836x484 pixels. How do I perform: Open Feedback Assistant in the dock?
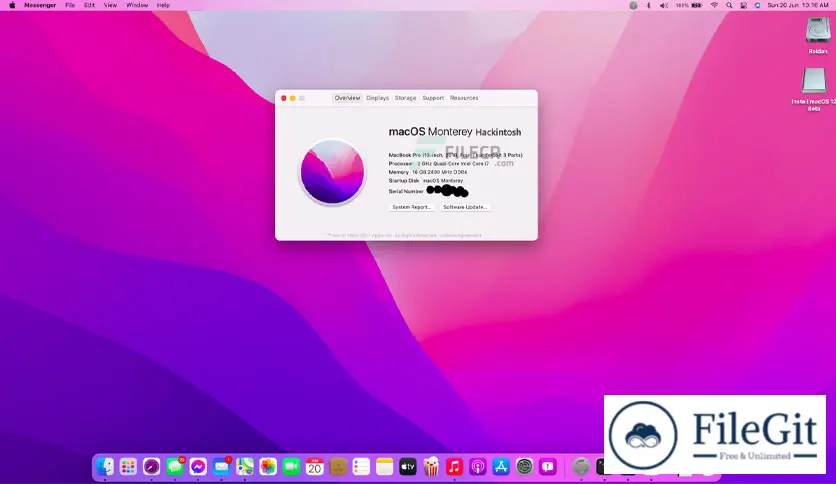click(548, 467)
